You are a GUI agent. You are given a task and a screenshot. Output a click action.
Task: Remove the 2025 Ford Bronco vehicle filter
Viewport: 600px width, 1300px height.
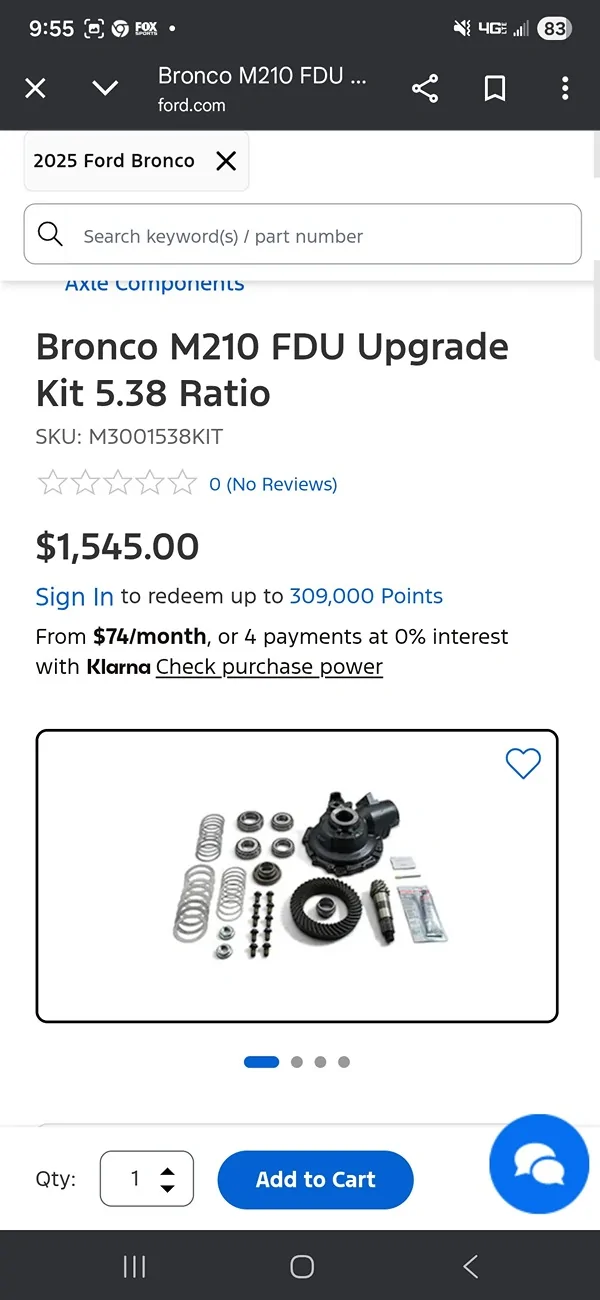[225, 160]
